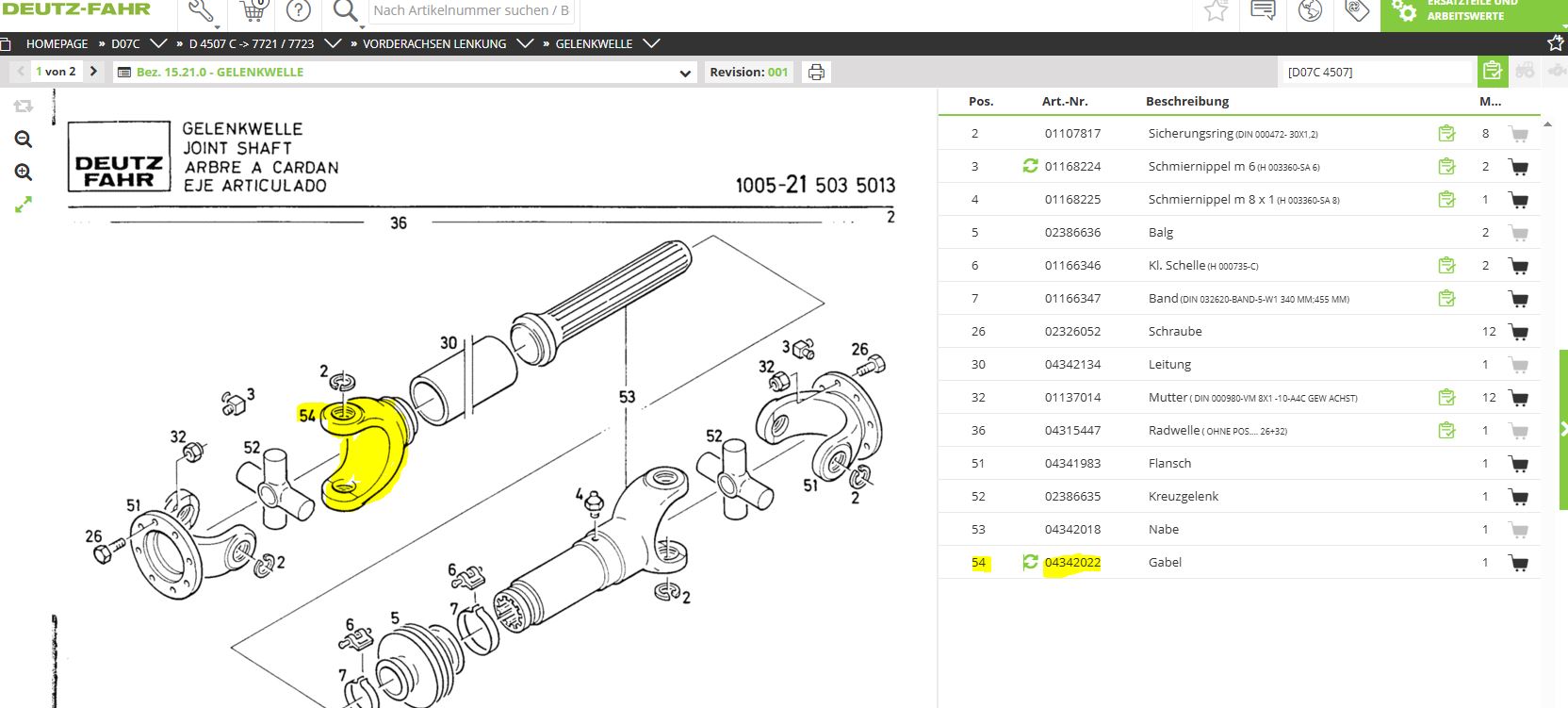Click the help question mark icon
This screenshot has width=1568, height=708.
pyautogui.click(x=298, y=11)
